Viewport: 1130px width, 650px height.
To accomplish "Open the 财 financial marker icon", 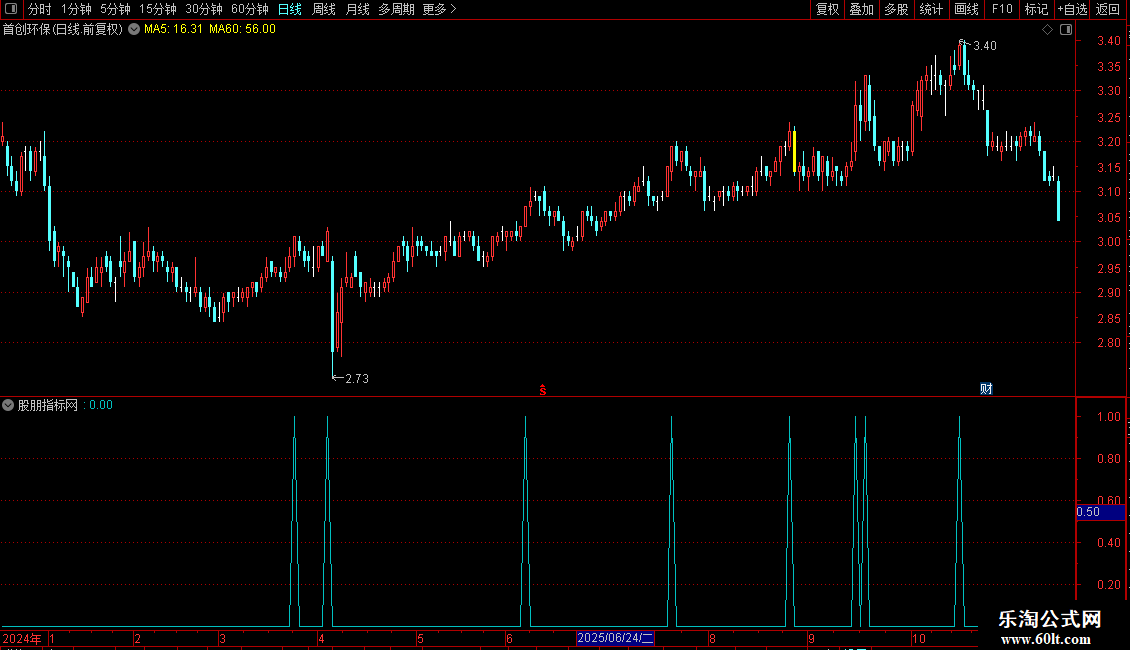I will point(986,389).
